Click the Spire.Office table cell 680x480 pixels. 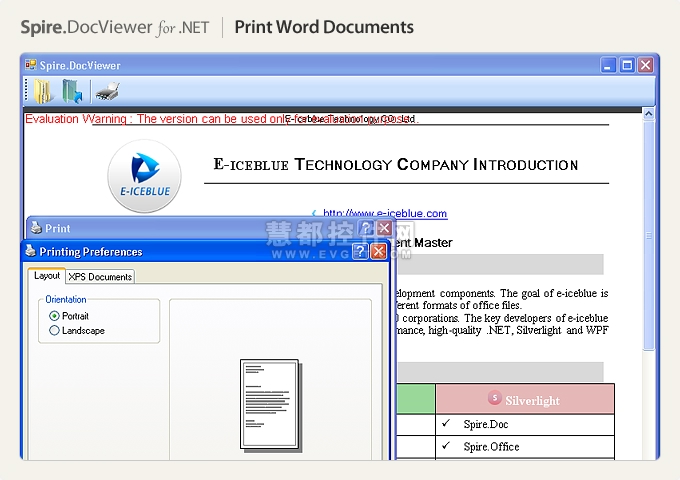525,447
